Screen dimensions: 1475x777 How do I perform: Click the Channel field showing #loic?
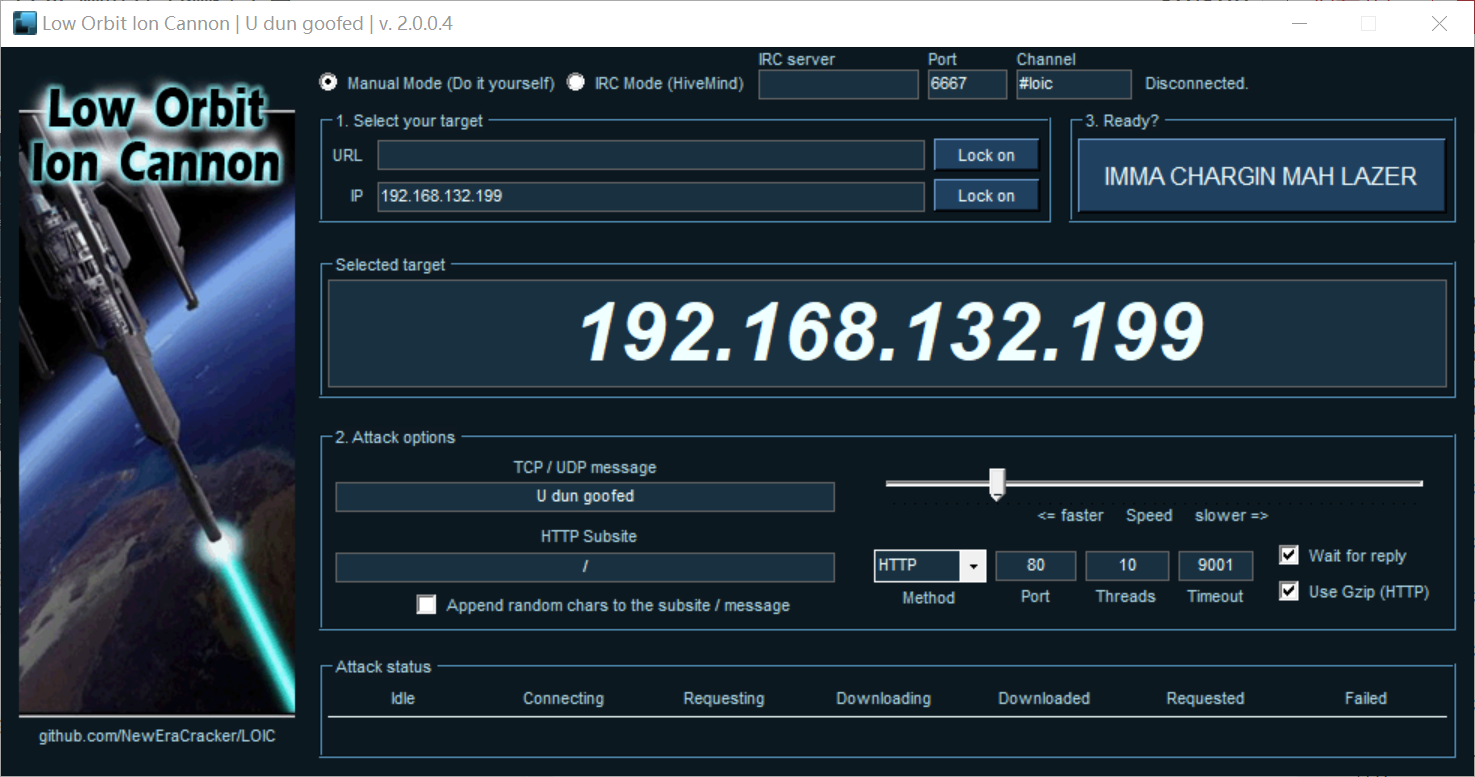(x=1074, y=84)
